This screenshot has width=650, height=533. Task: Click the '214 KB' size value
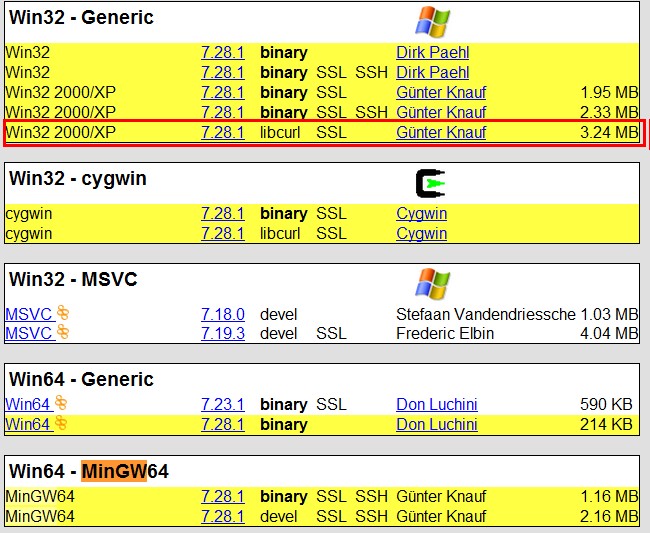tap(606, 425)
